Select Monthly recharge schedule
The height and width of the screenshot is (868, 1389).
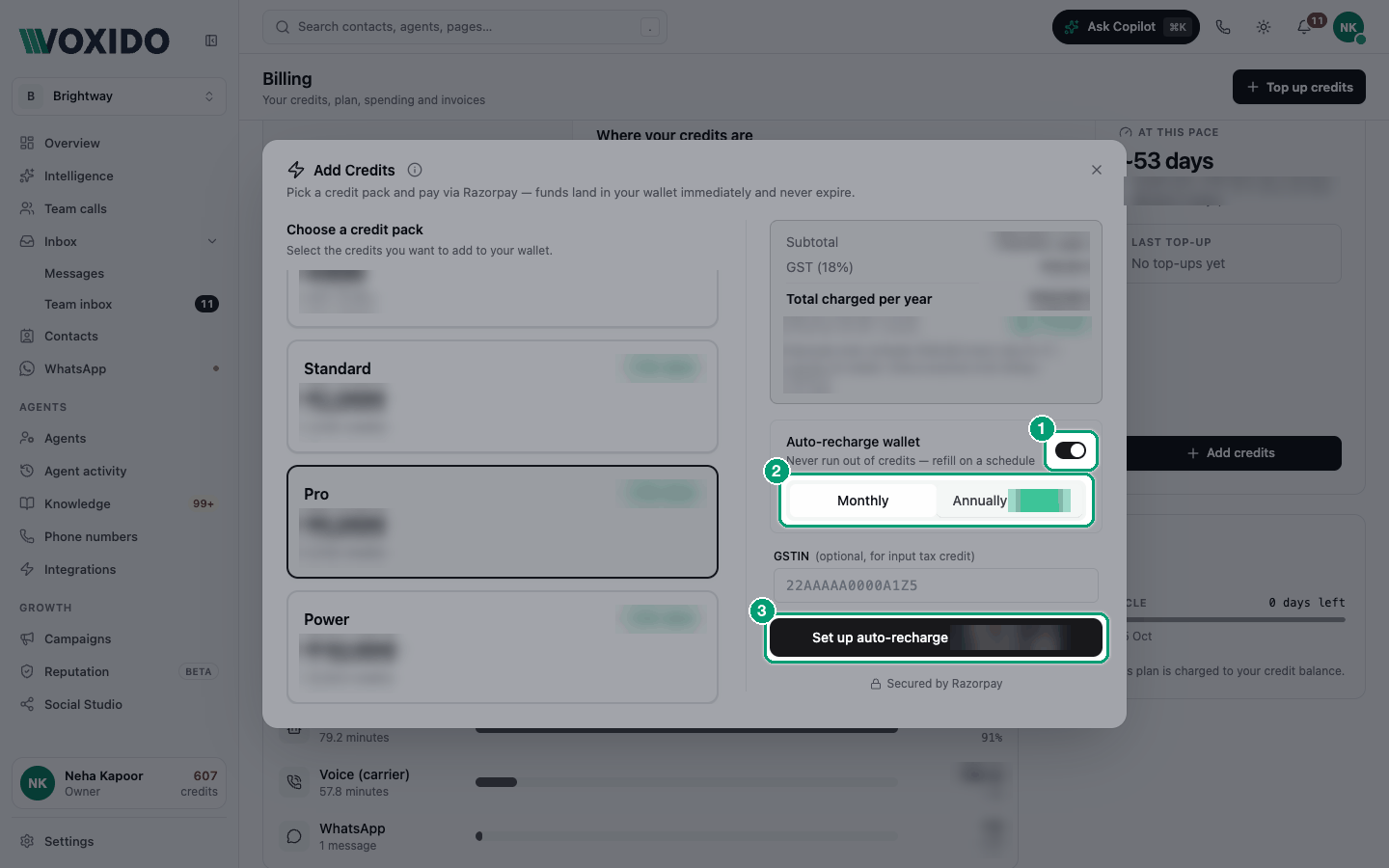862,501
